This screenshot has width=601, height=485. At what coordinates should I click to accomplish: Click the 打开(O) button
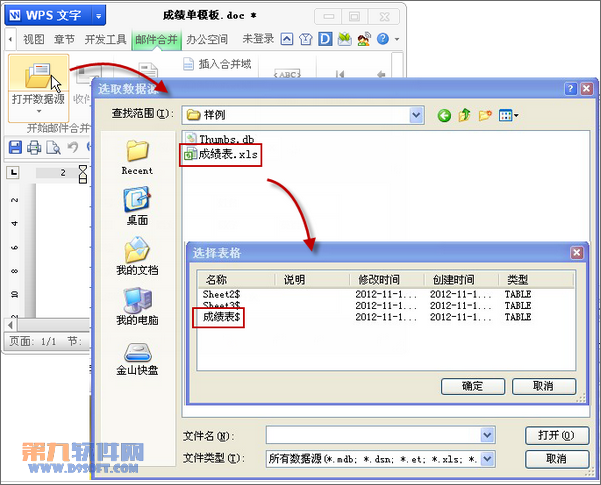557,436
